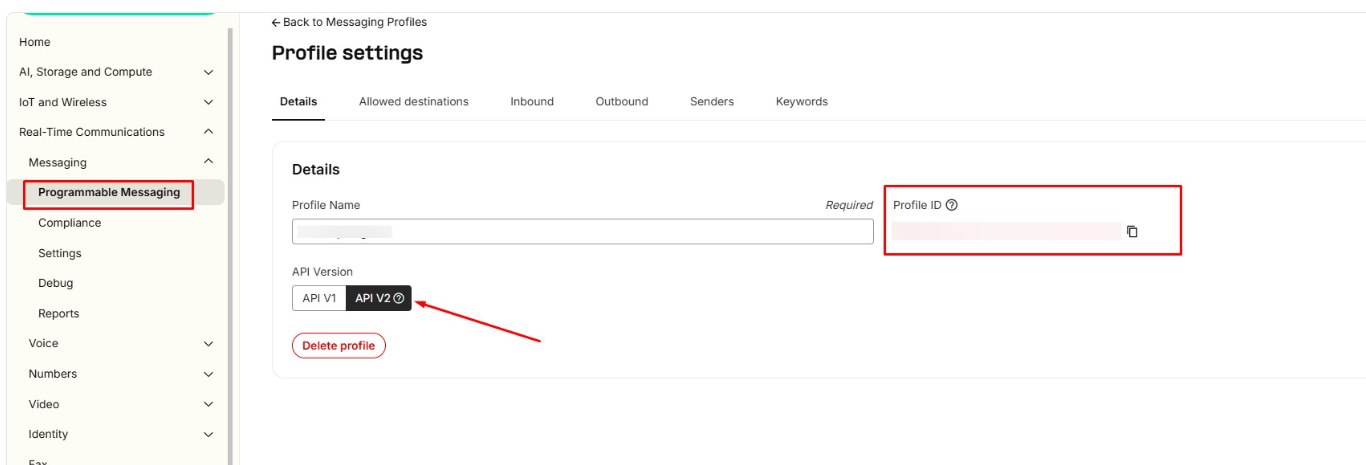Open the Inbound tab
This screenshot has width=1366, height=465.
click(x=531, y=102)
